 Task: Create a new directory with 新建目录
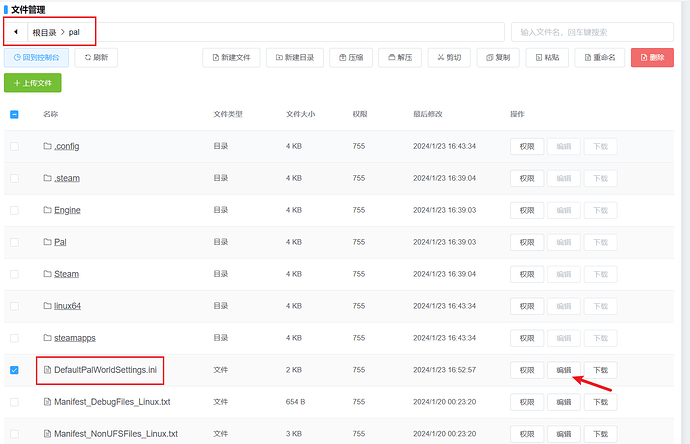(x=294, y=58)
